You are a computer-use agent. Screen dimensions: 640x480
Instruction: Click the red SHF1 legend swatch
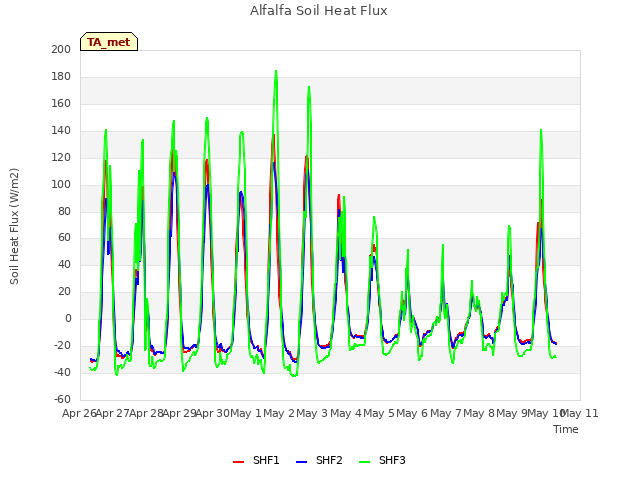click(x=238, y=462)
